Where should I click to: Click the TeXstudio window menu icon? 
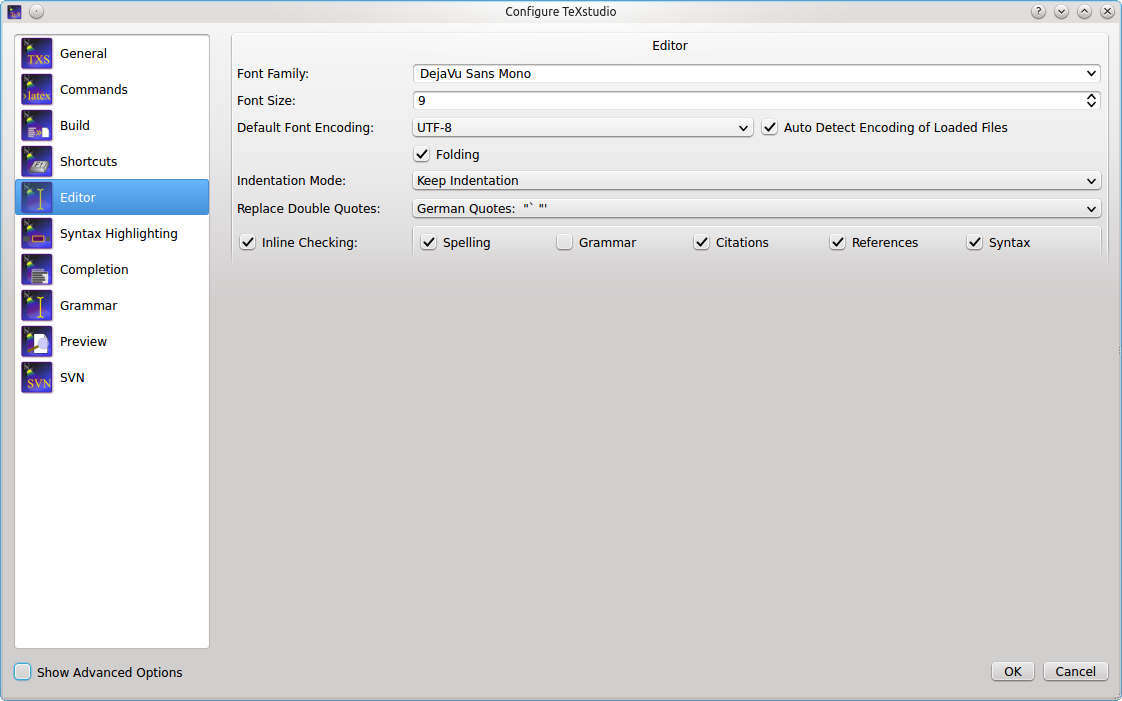tap(14, 11)
